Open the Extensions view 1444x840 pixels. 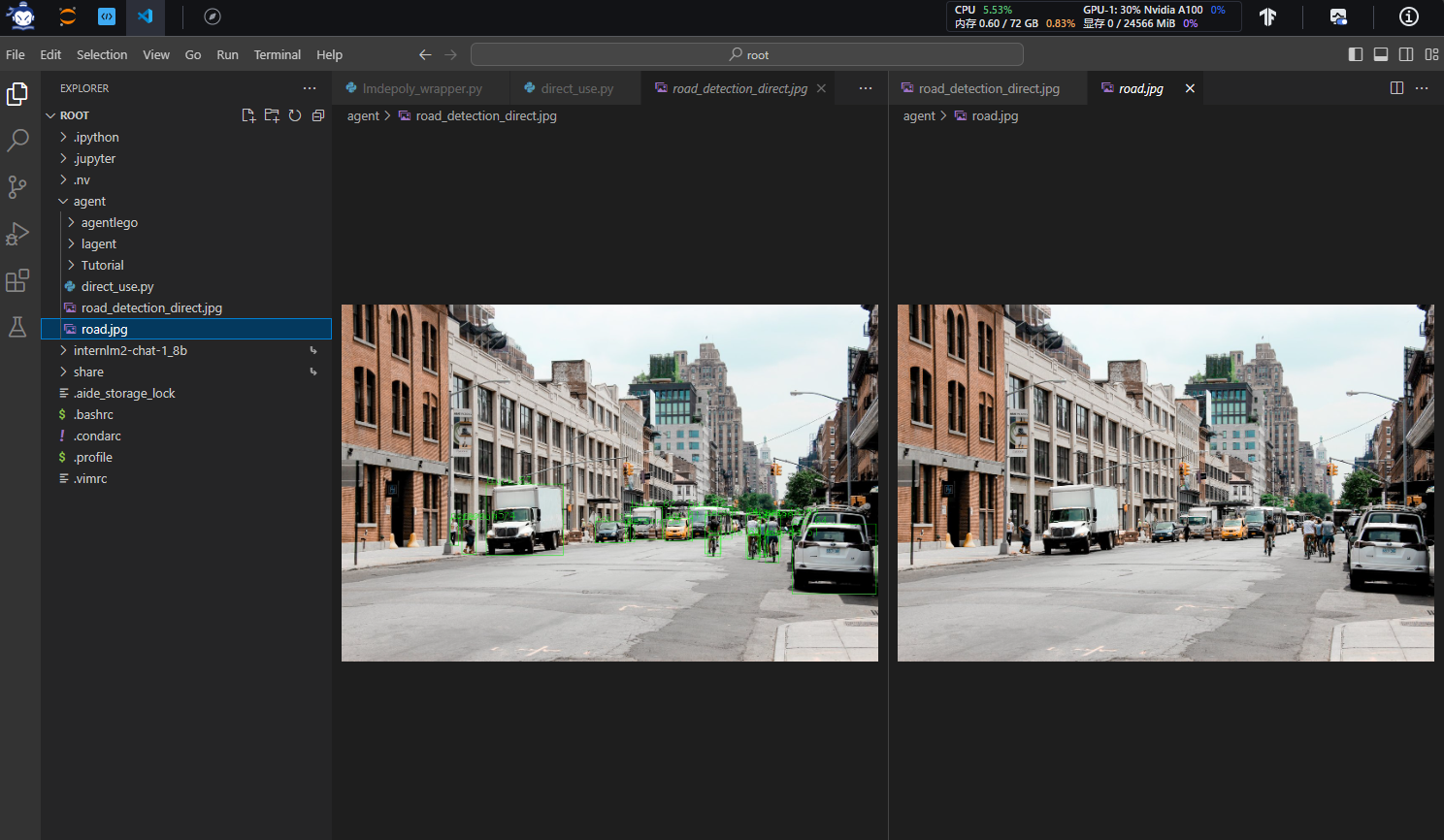click(x=17, y=280)
